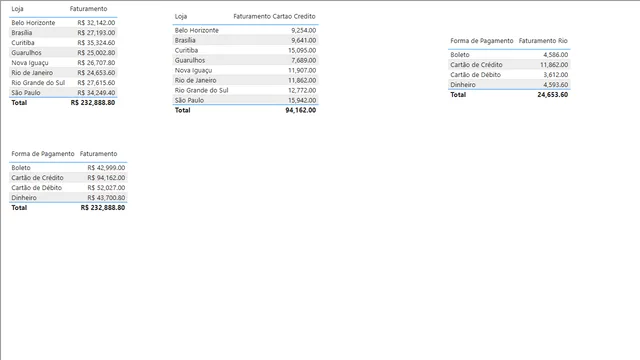Select the 9,641.00 value

pos(303,40)
